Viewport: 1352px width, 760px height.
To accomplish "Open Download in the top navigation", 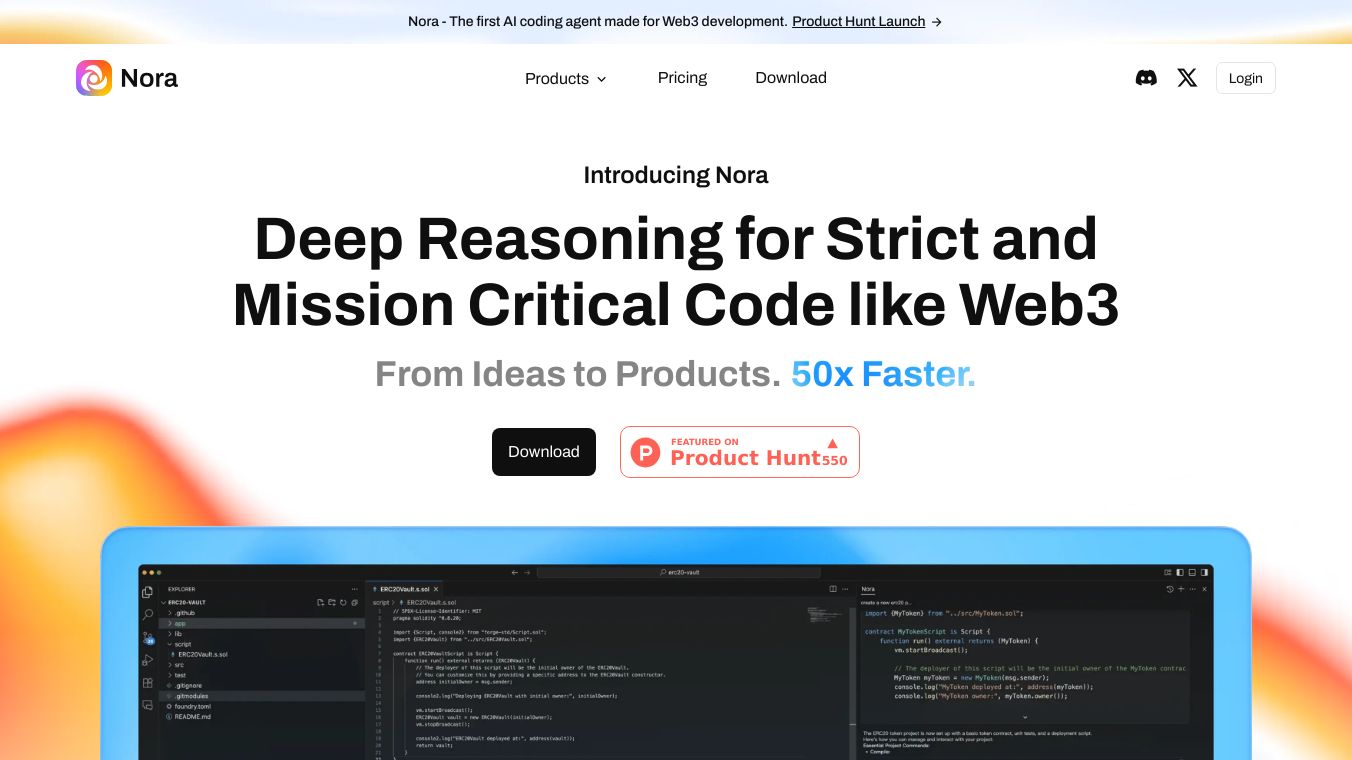I will [x=791, y=78].
